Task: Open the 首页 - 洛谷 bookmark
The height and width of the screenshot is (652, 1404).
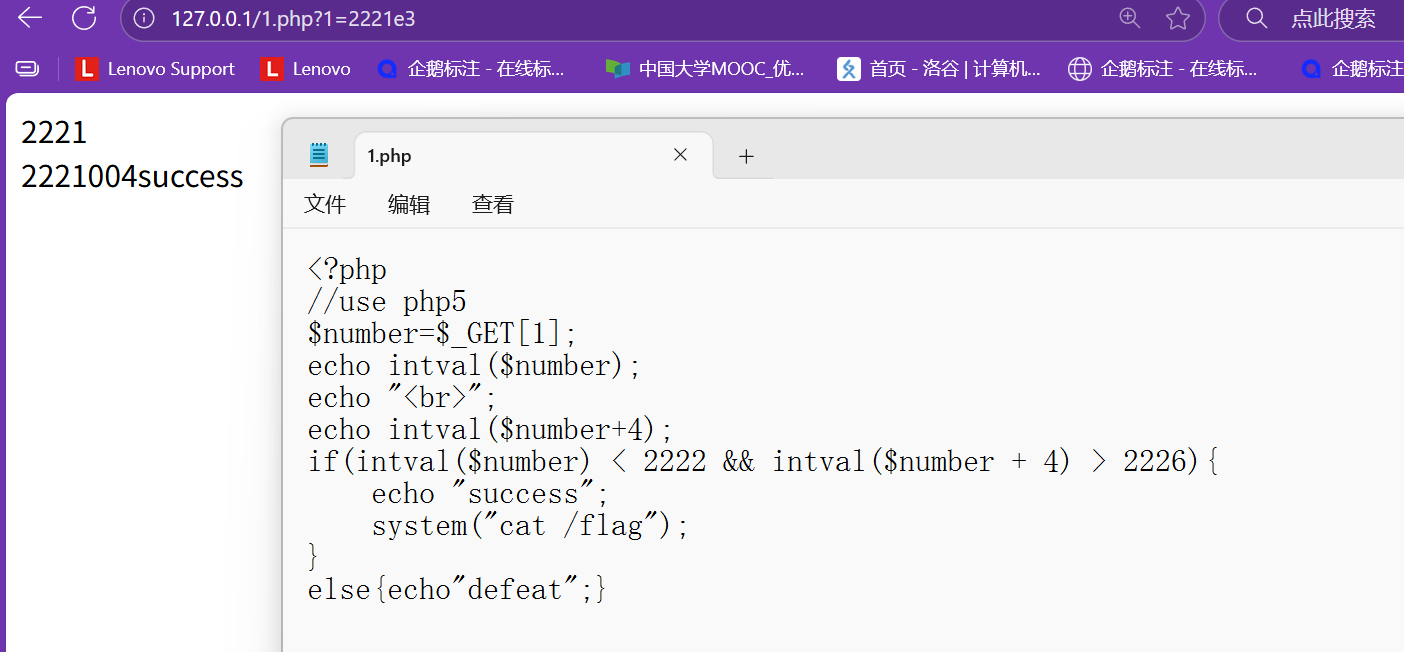Action: [x=939, y=69]
